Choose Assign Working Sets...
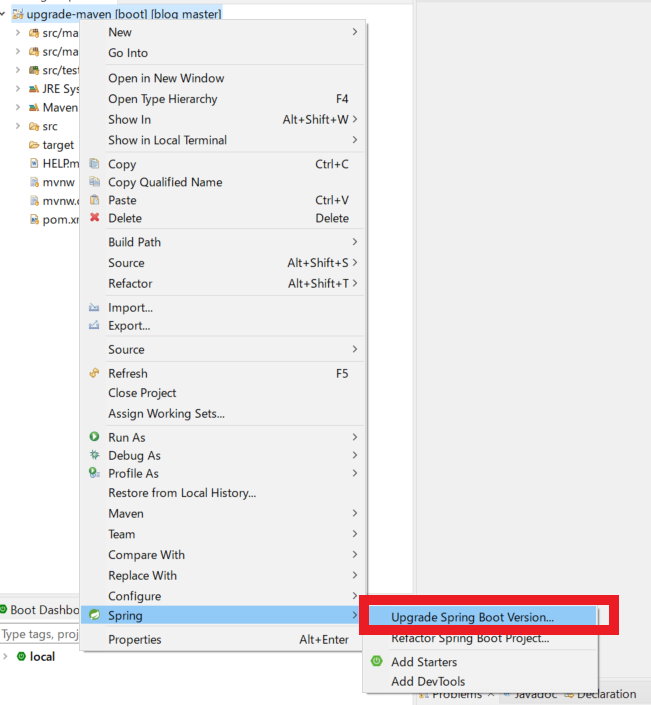The image size is (651, 705). click(166, 414)
